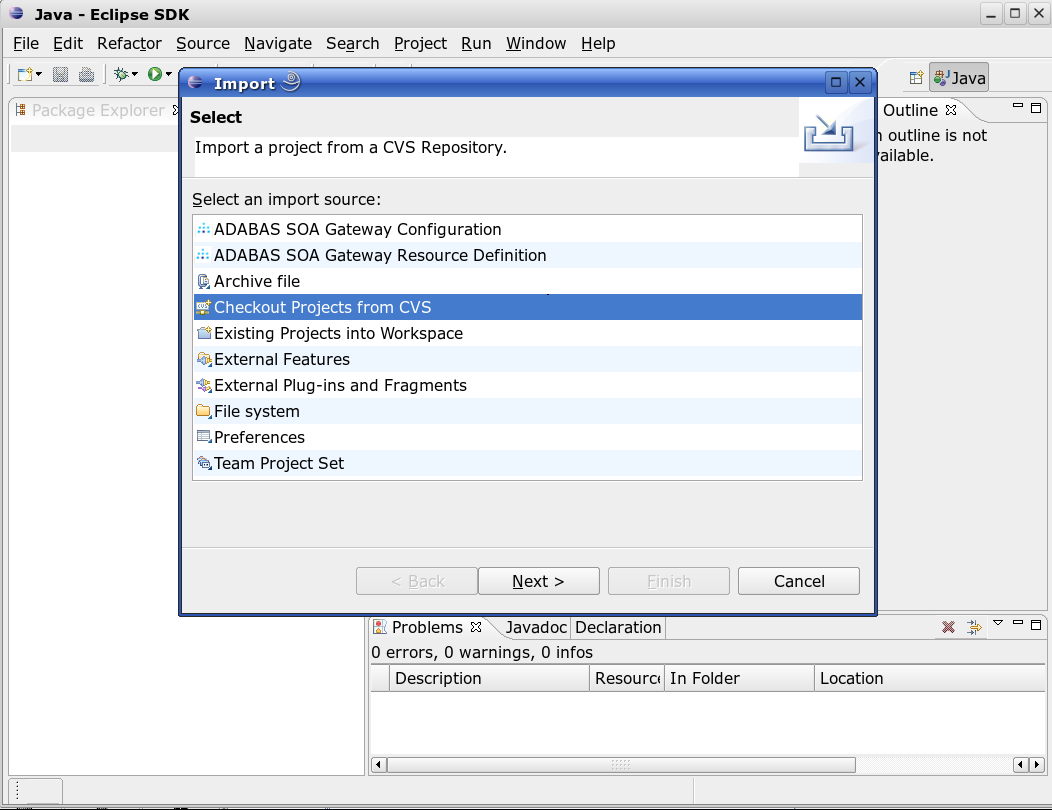The image size is (1052, 810).
Task: Sort Problems by the Location column header
Action: 930,678
